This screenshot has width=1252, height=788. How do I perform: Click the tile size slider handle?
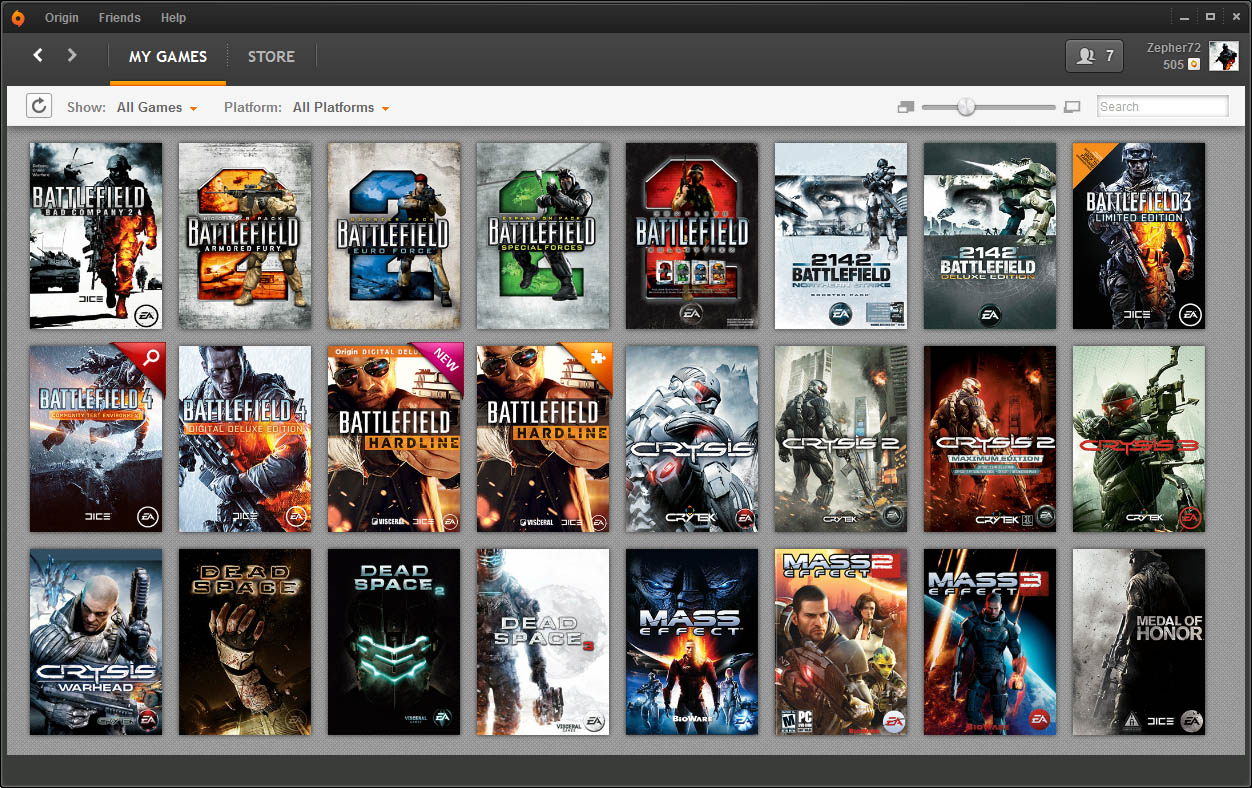pos(966,106)
